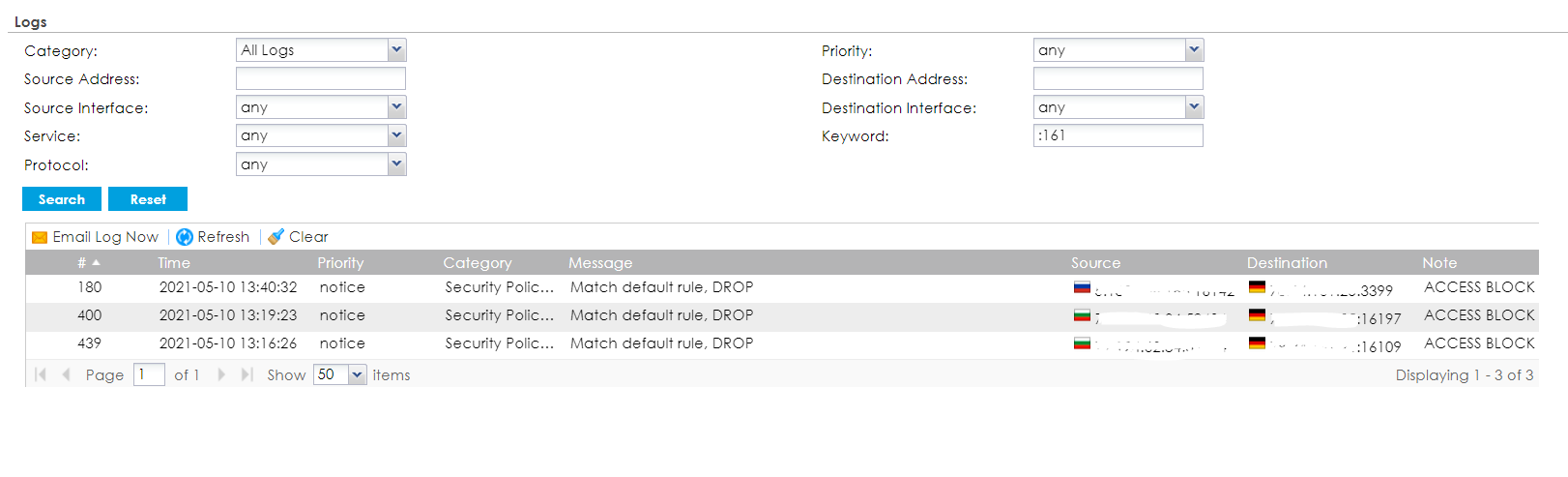Screen dimensions: 1568x477
Task: Click the source flag in log row 180
Action: [x=1082, y=287]
